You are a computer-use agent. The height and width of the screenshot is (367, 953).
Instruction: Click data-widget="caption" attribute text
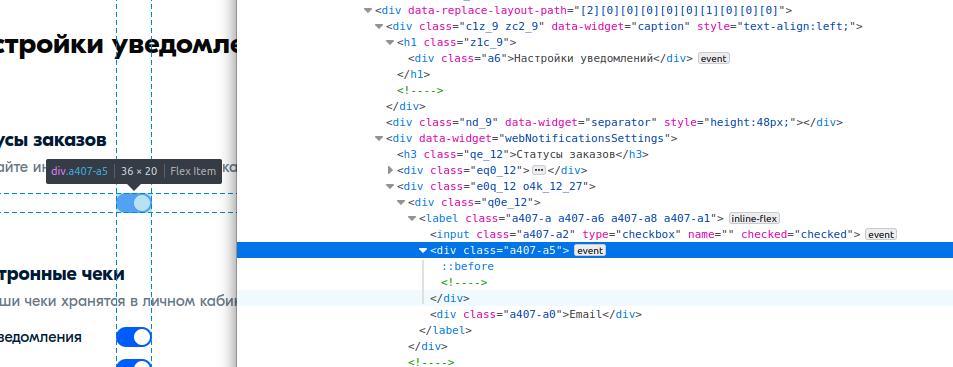(621, 27)
